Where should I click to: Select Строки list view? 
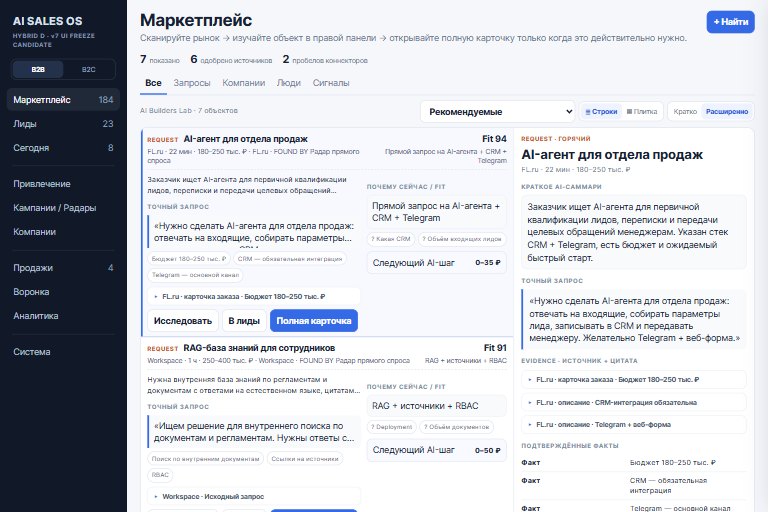coord(601,112)
